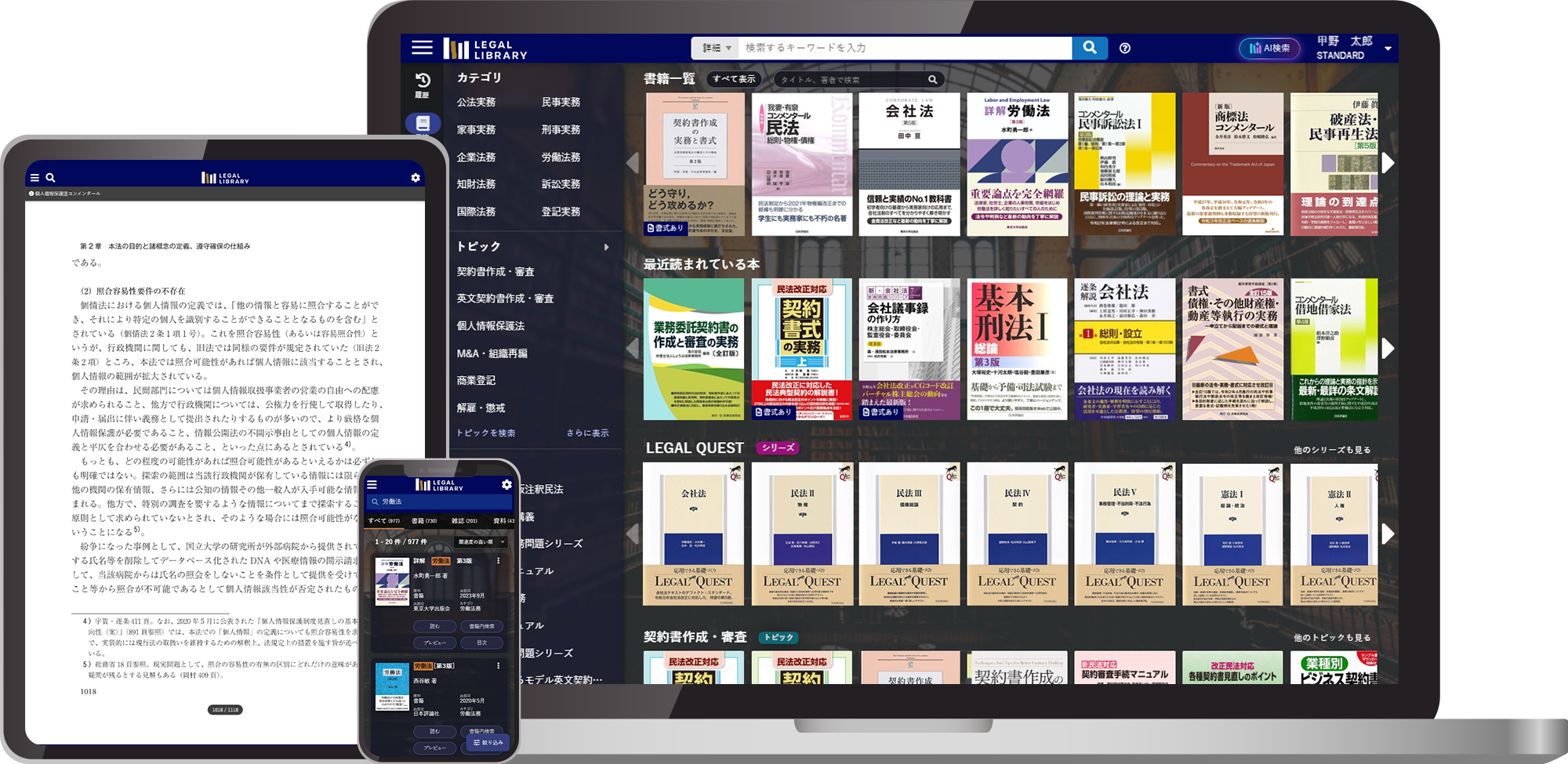Click the left arrow of the LEGAL QUEST row
This screenshot has width=1568, height=764.
[633, 534]
